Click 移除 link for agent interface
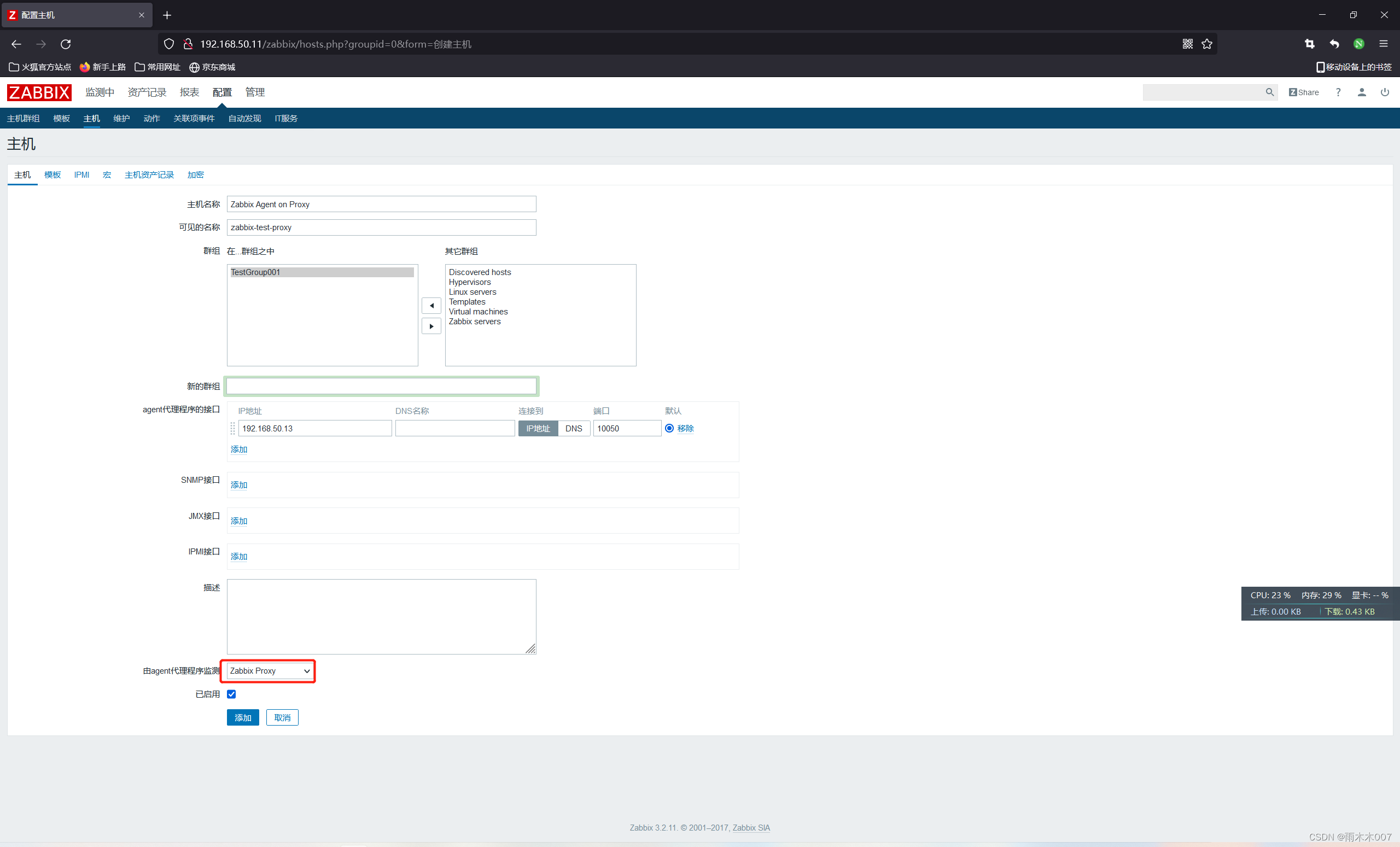 click(685, 428)
